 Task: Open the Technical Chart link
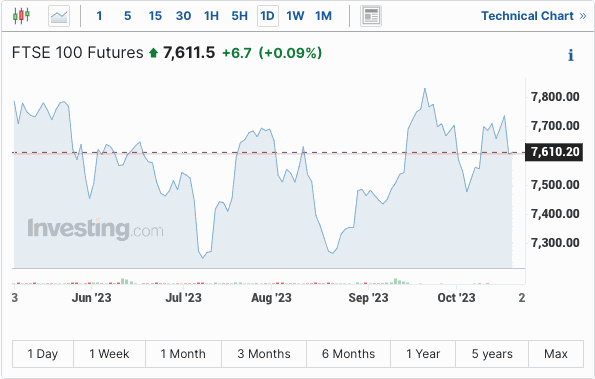(534, 16)
